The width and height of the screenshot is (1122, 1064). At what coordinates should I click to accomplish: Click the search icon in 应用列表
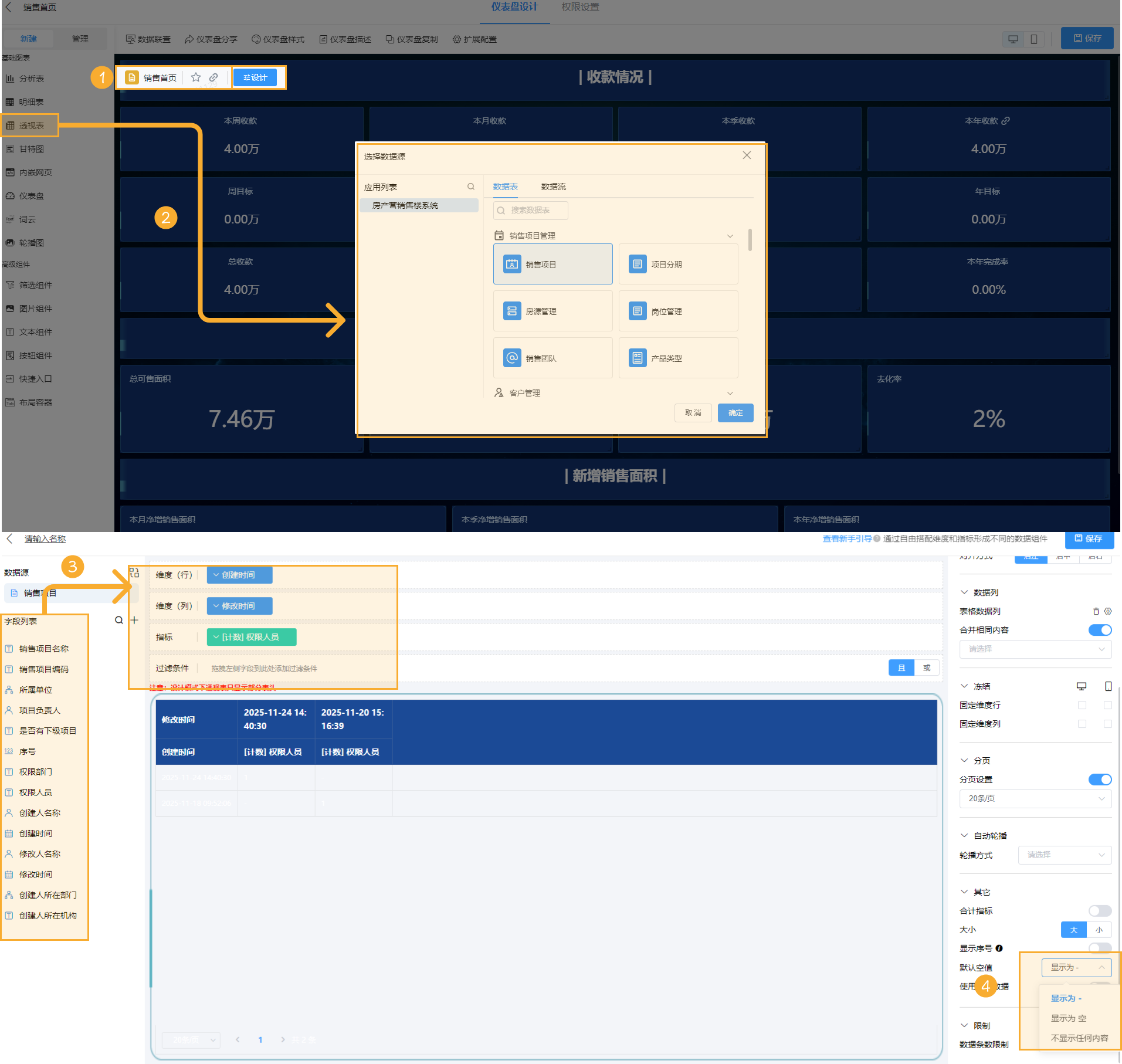470,187
